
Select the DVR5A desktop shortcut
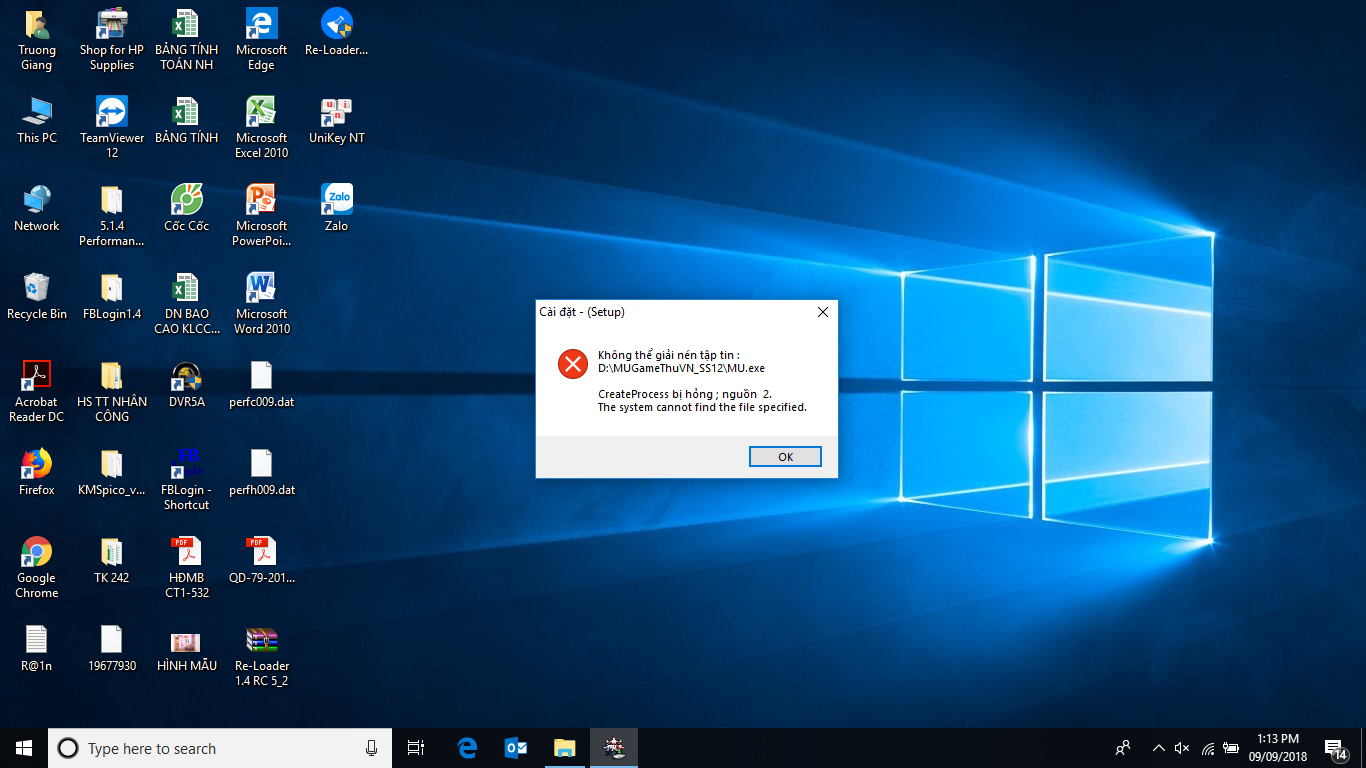click(187, 384)
